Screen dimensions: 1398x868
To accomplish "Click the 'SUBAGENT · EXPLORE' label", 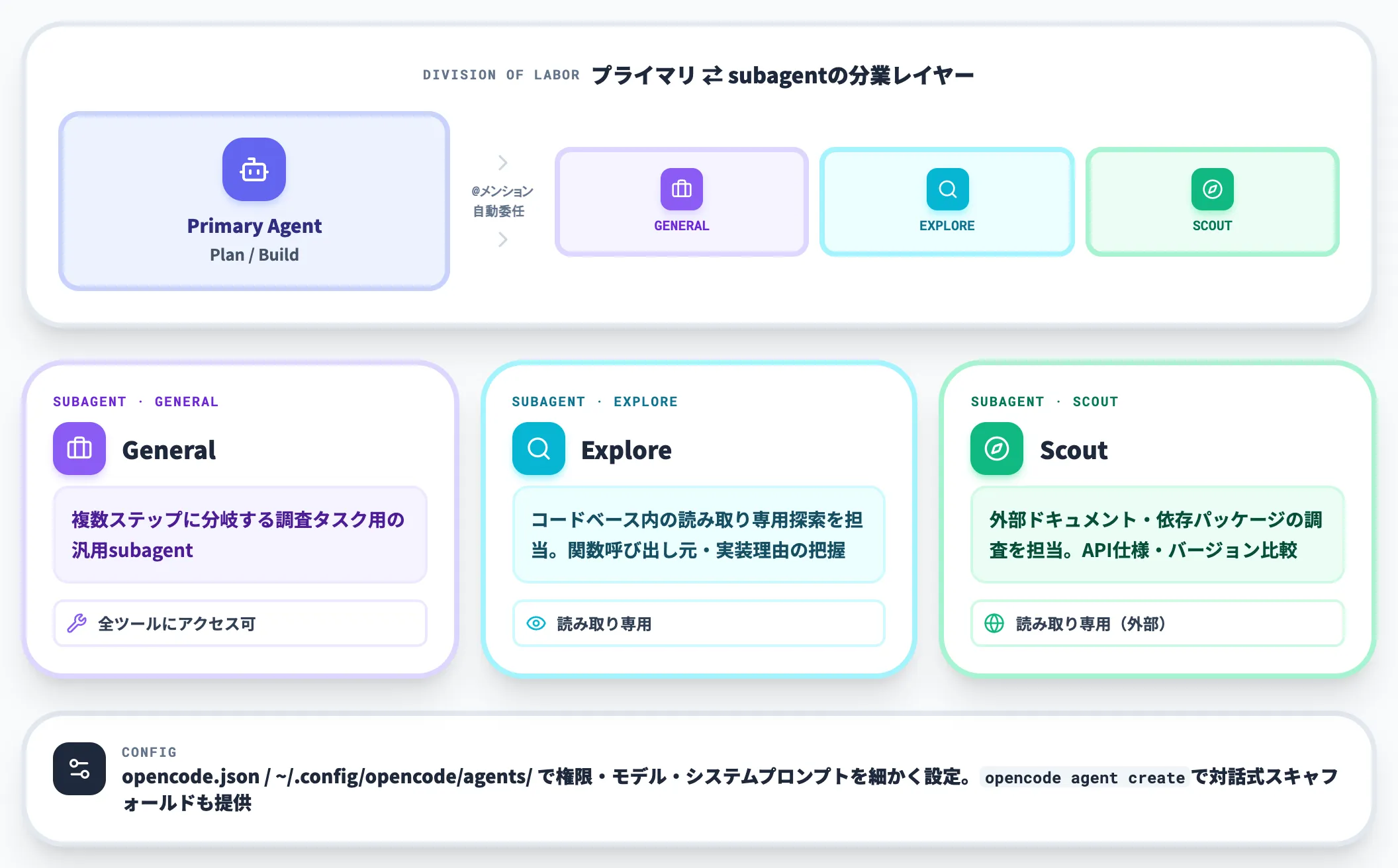I will click(594, 402).
